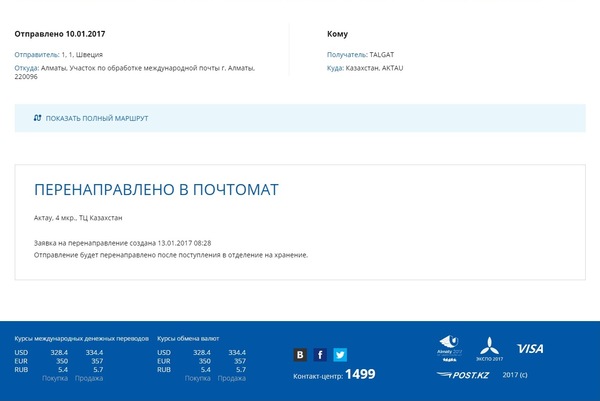Open the Twitter page icon

click(x=340, y=354)
